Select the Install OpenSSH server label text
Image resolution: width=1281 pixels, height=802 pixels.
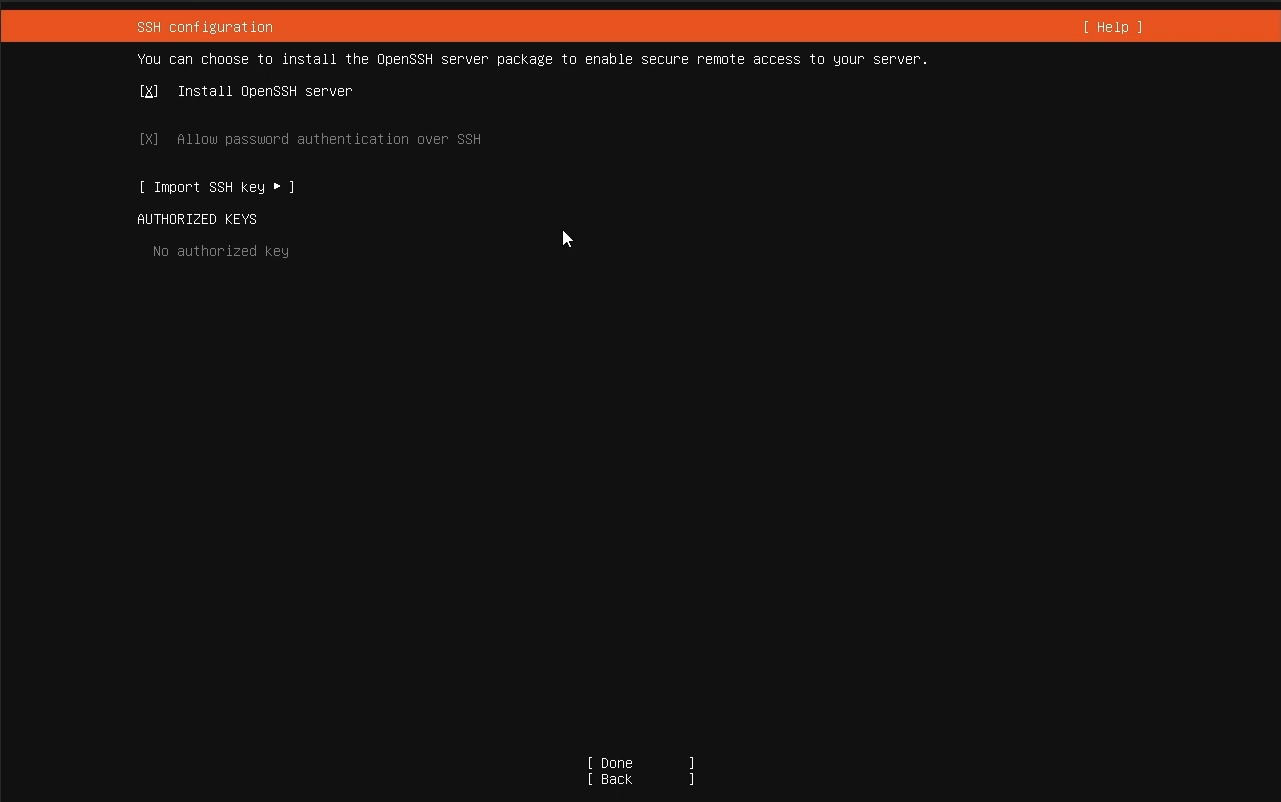264,91
